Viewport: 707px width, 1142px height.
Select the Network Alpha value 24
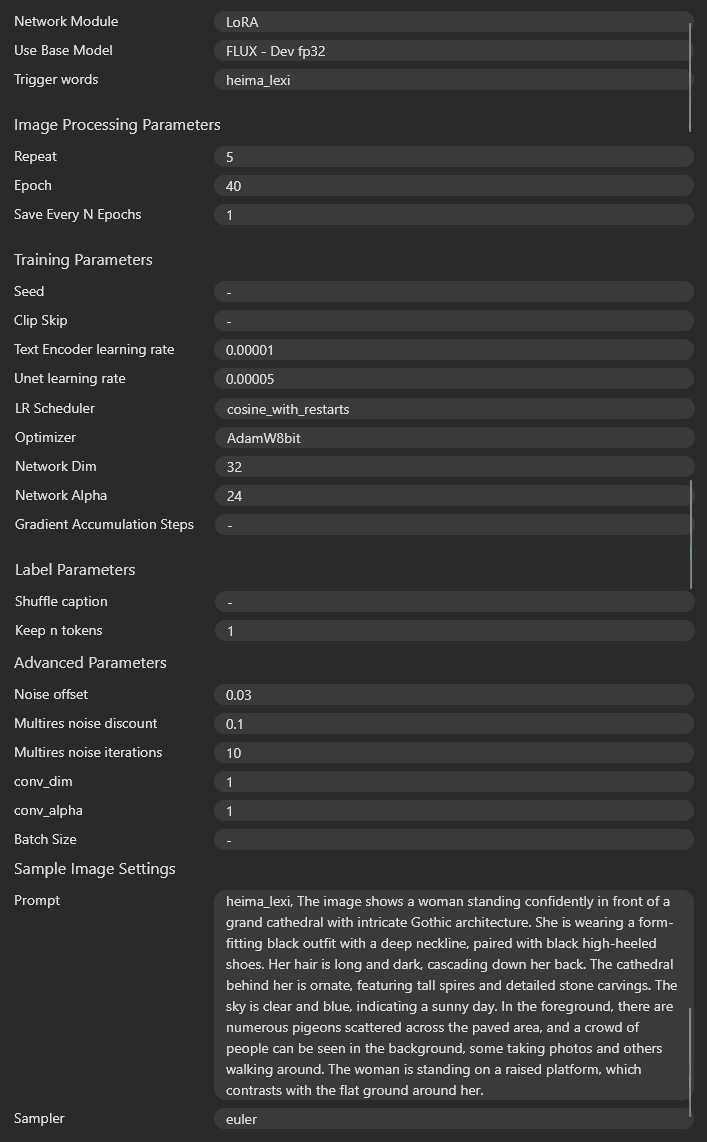454,496
